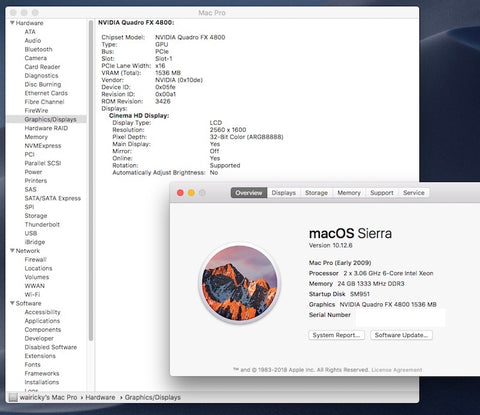Select Components under Software
Screen dimensions: 480x415
[43, 330]
